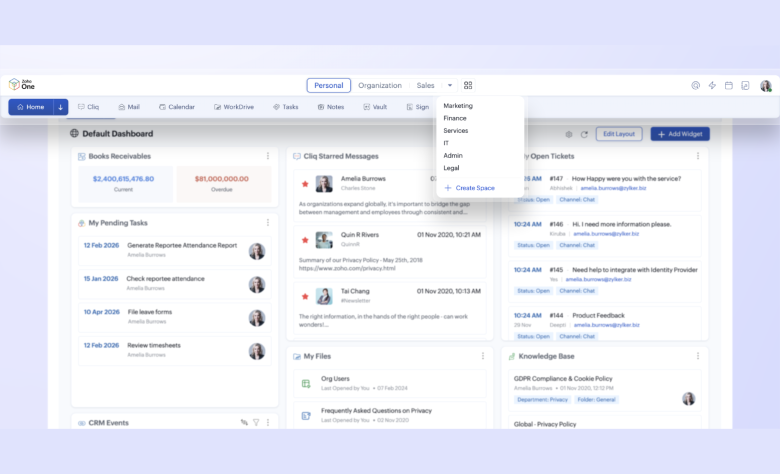The image size is (780, 474).
Task: Refresh the dashboard with the reload icon
Action: 585,134
